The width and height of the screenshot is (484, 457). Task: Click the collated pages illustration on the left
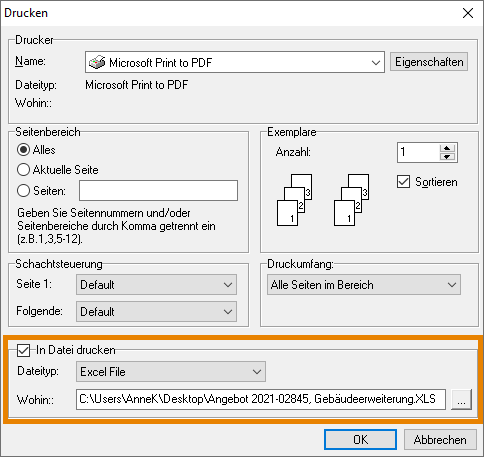pos(295,200)
